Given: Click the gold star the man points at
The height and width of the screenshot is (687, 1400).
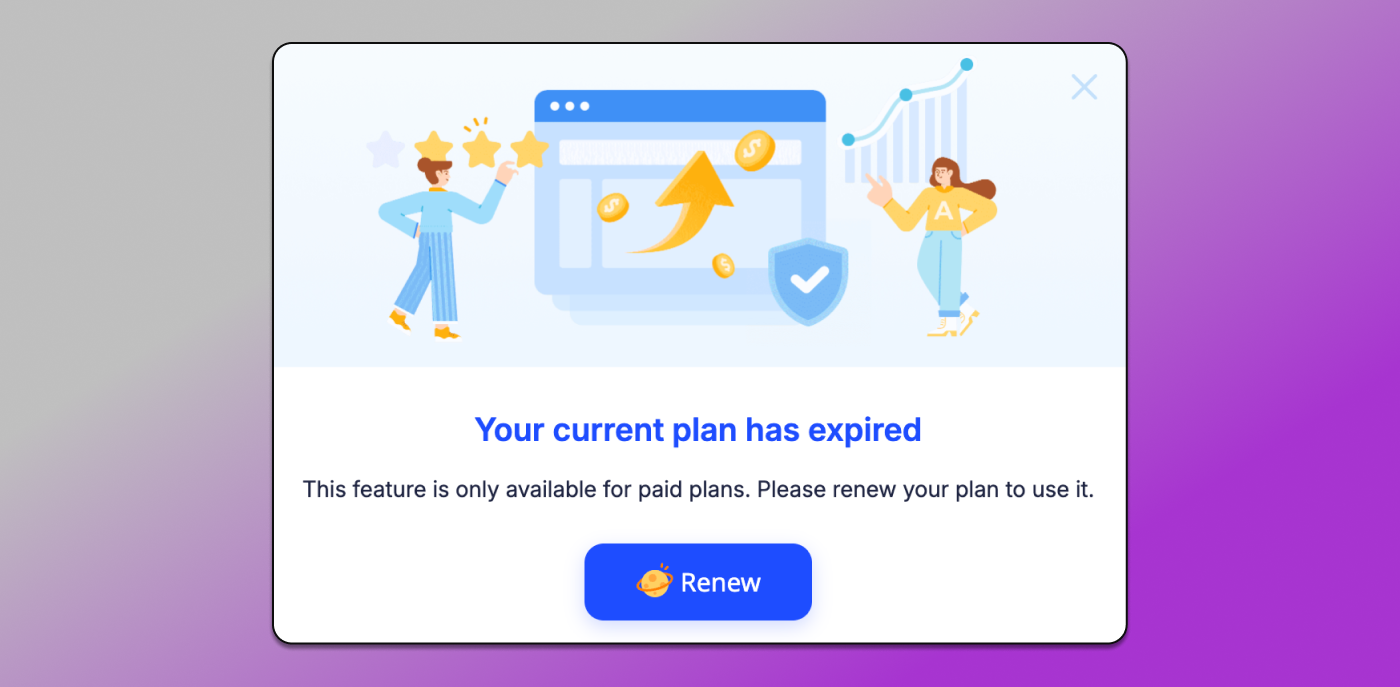Looking at the screenshot, I should [x=529, y=150].
